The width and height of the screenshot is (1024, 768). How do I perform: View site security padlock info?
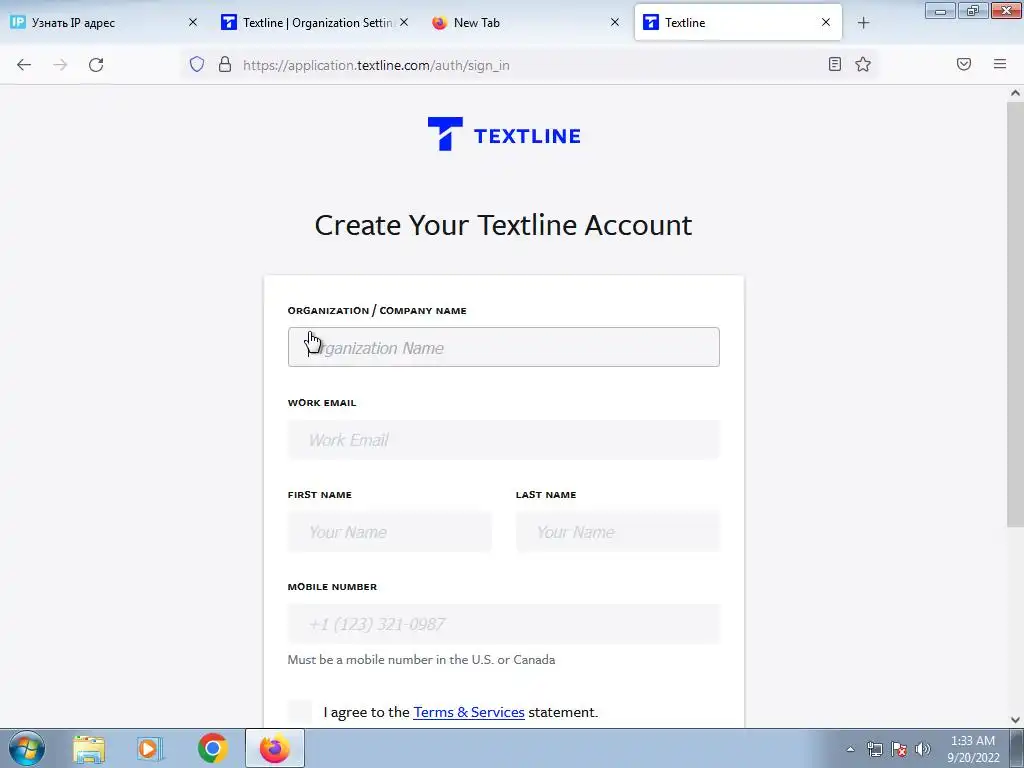pos(225,64)
